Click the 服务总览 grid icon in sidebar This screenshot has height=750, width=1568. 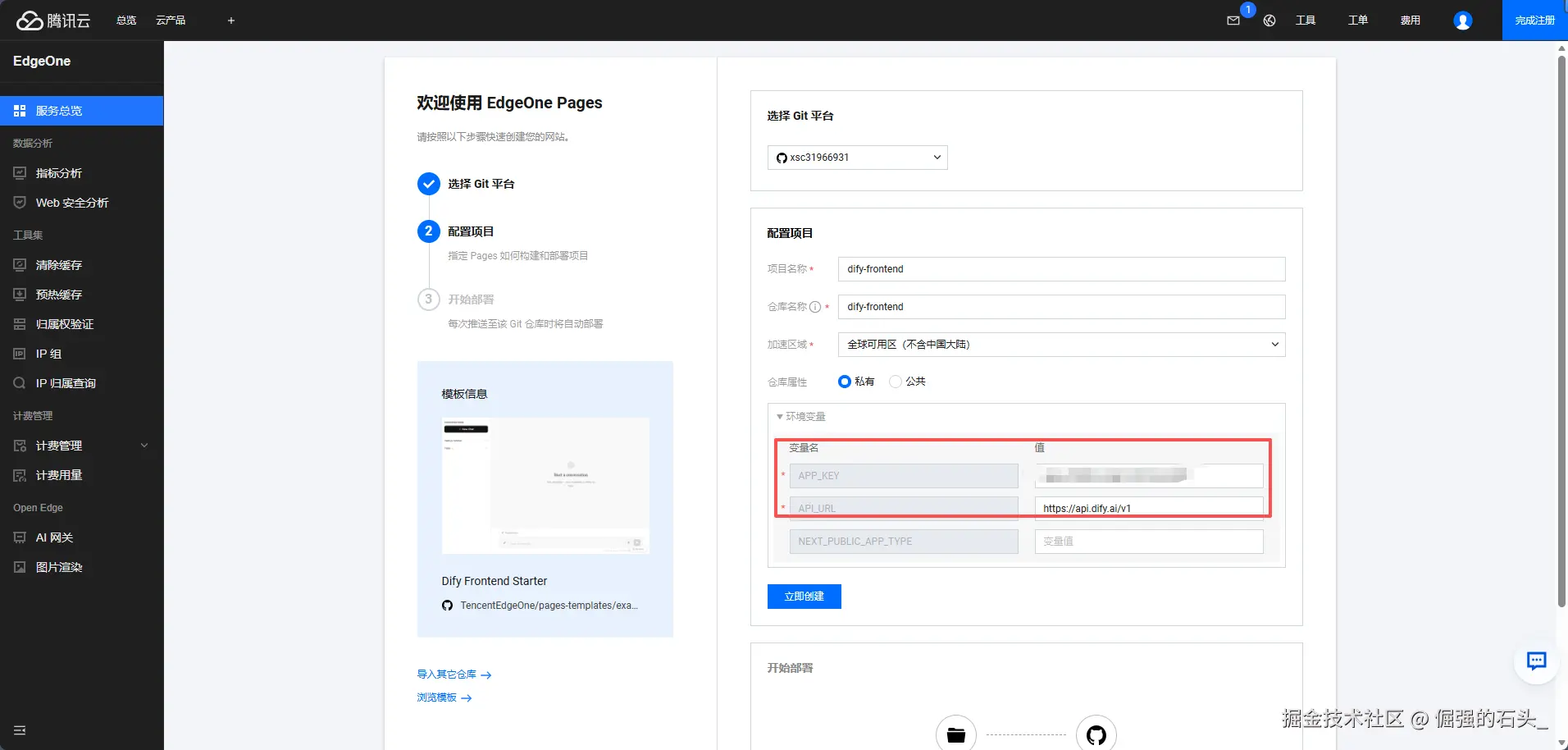pos(20,111)
